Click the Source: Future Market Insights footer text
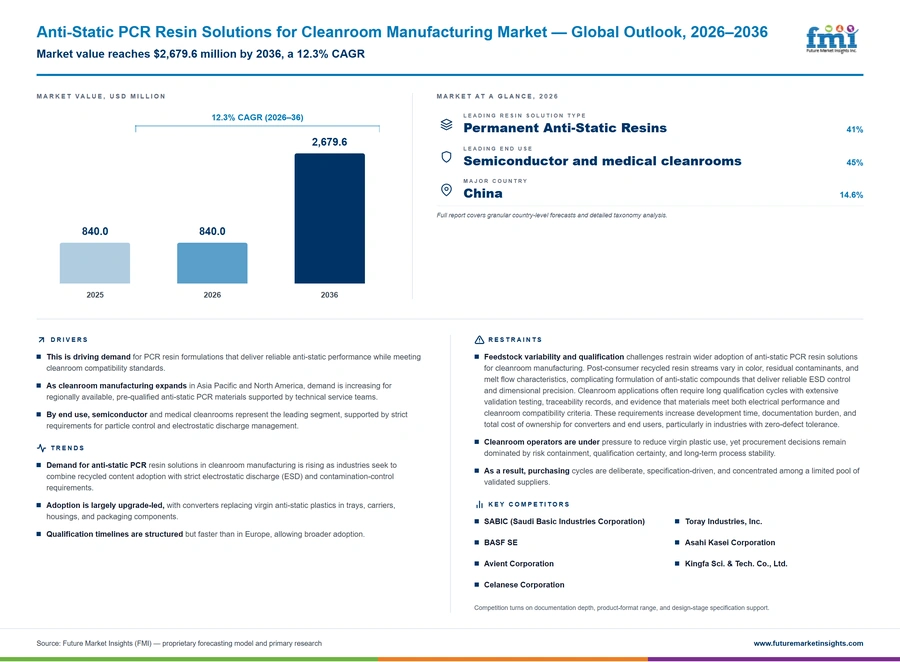Image resolution: width=900 pixels, height=662 pixels. point(179,644)
